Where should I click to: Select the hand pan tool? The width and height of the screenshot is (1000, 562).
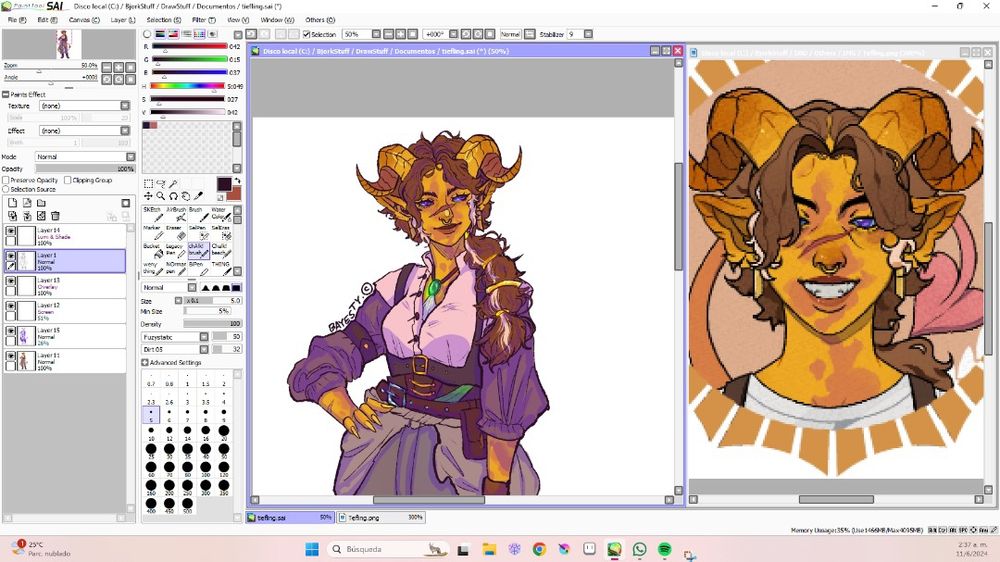[x=186, y=196]
